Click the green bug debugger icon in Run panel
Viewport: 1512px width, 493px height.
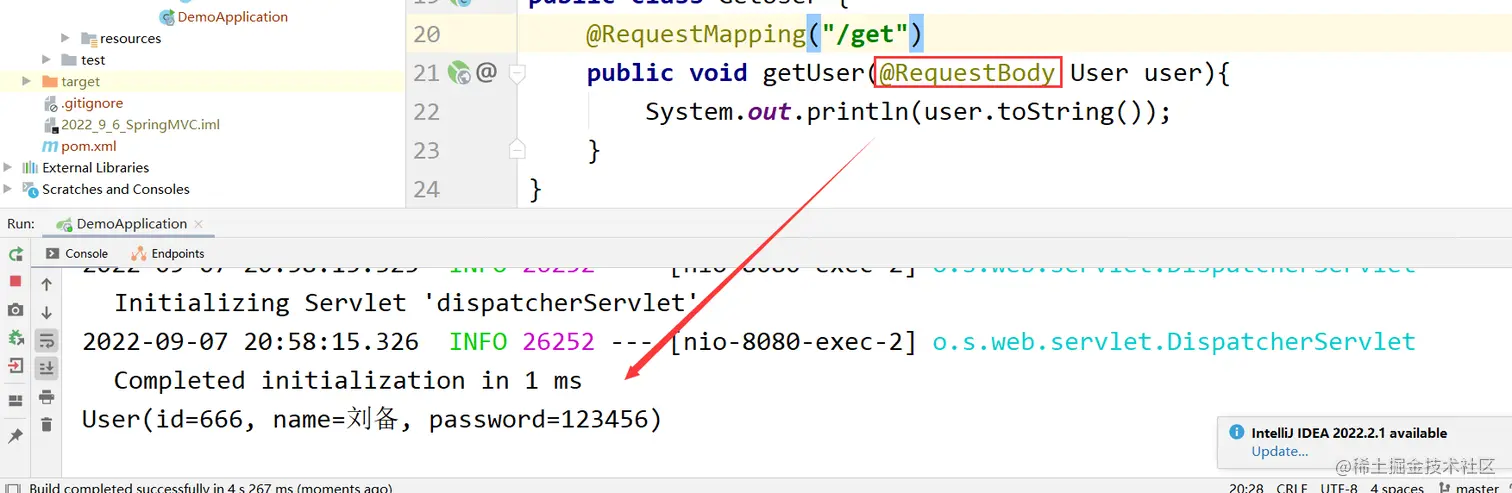[x=16, y=338]
